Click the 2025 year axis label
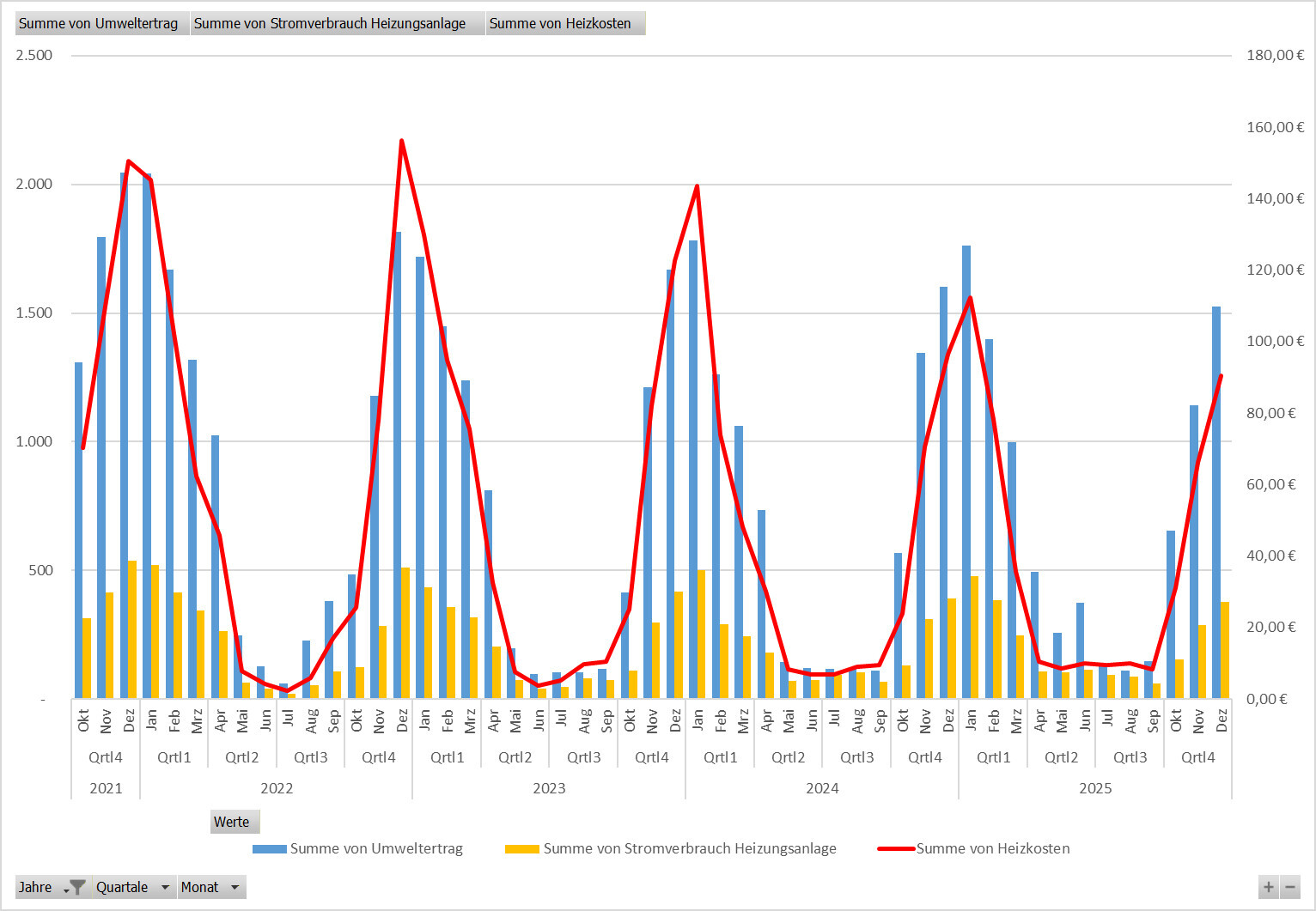This screenshot has height=911, width=1316. [x=1095, y=788]
